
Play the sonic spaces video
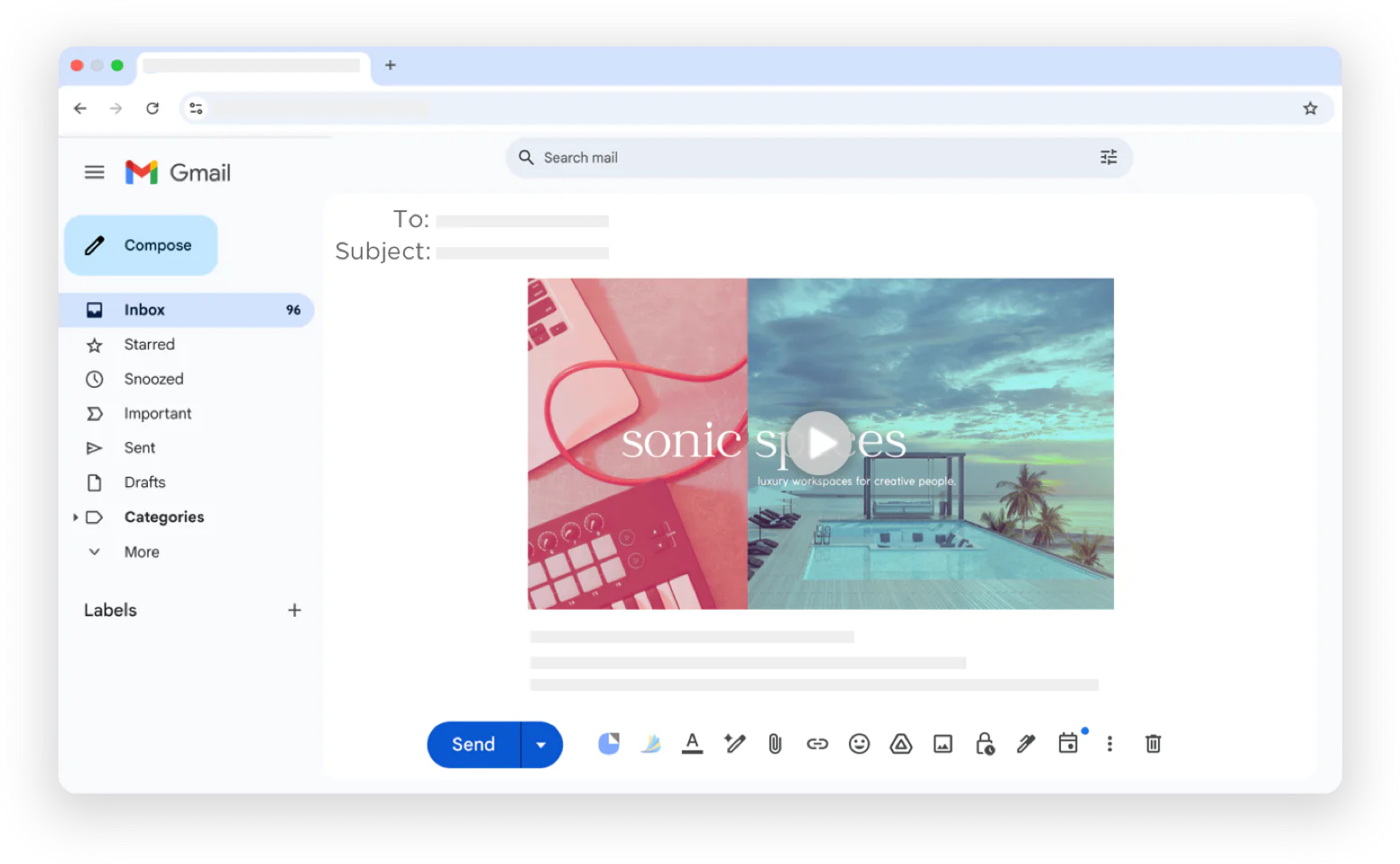coord(820,443)
